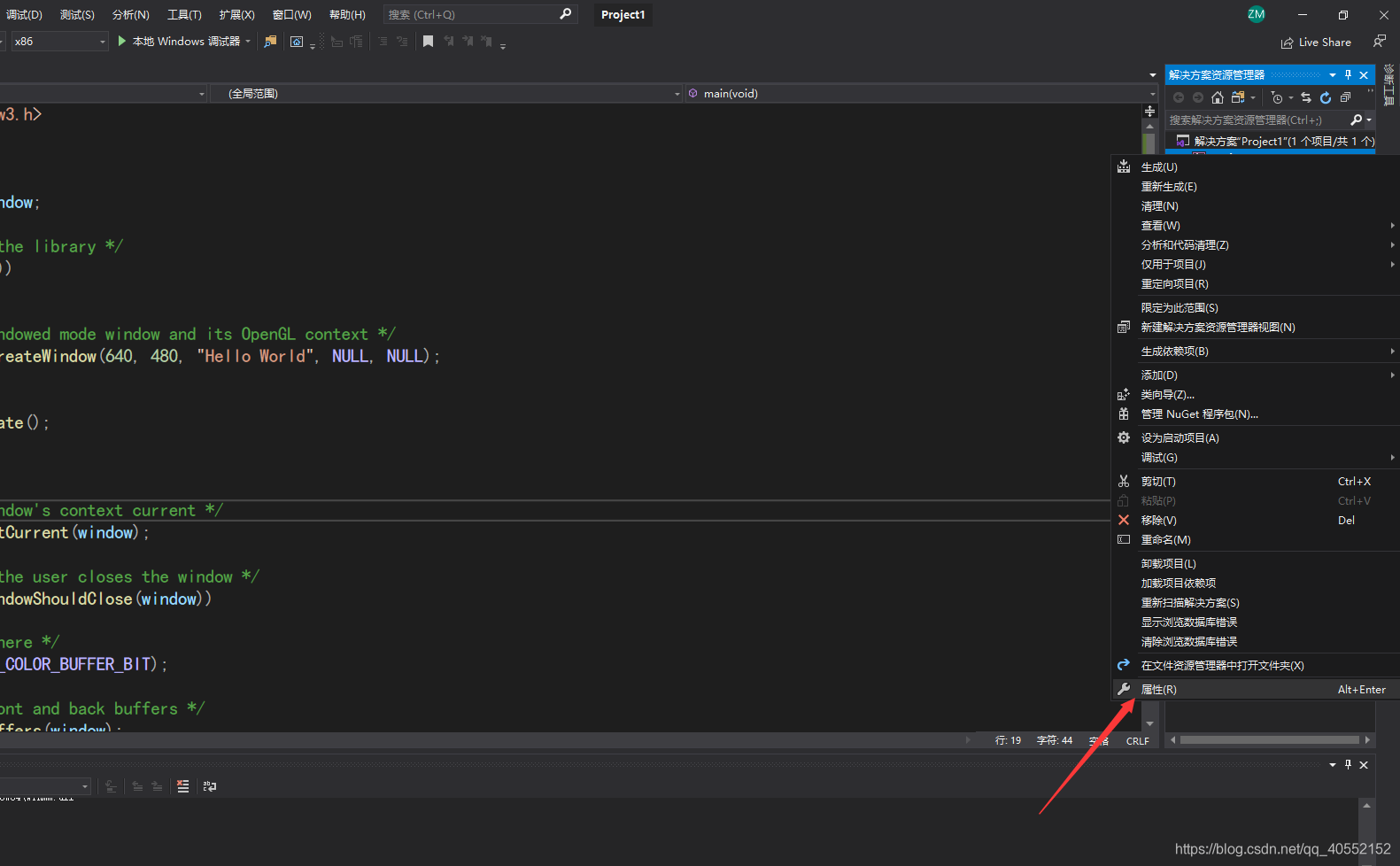Pin the 解决方案资源管理器 panel
The height and width of the screenshot is (866, 1400).
[x=1348, y=74]
